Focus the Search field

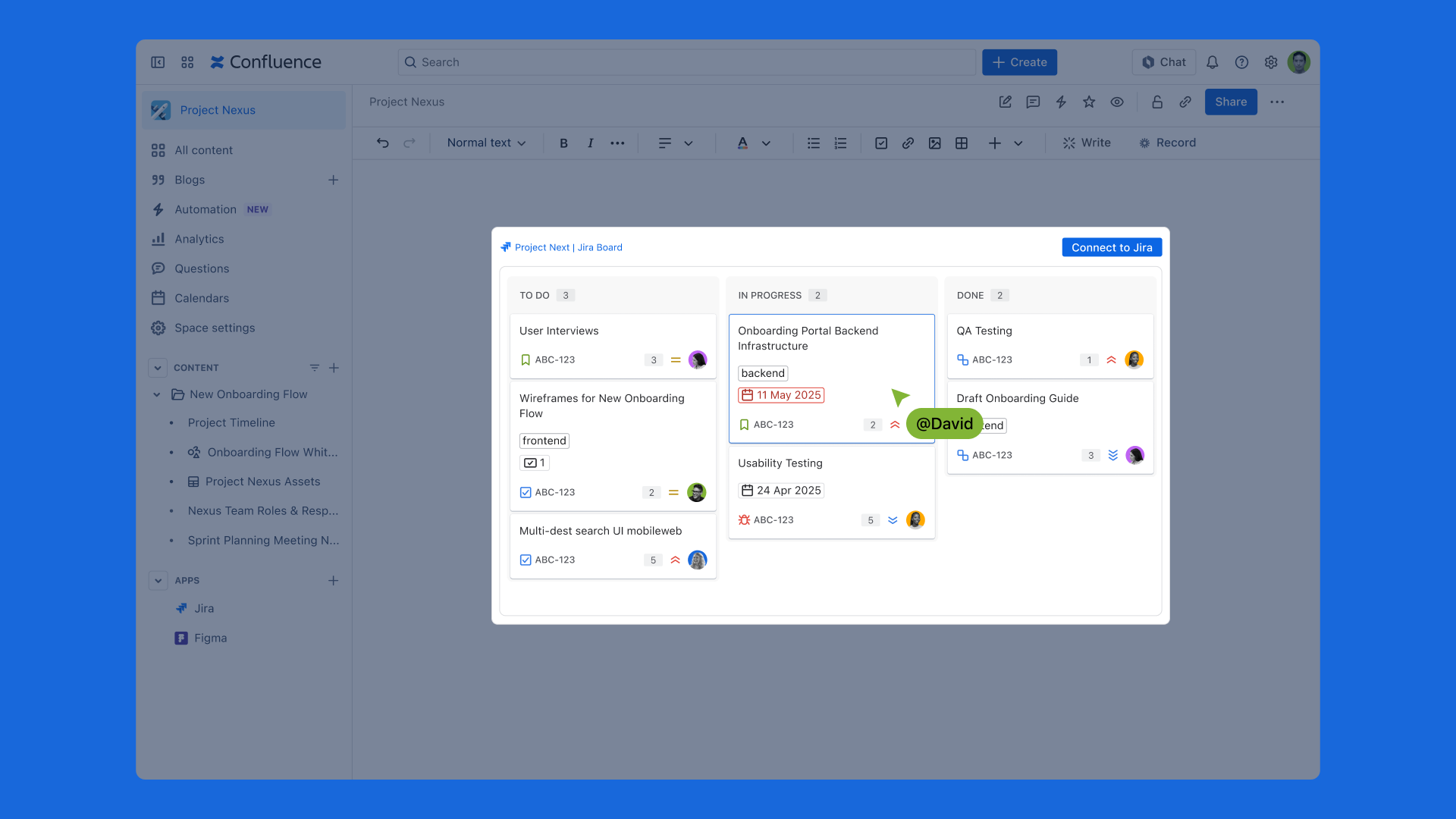click(x=687, y=62)
